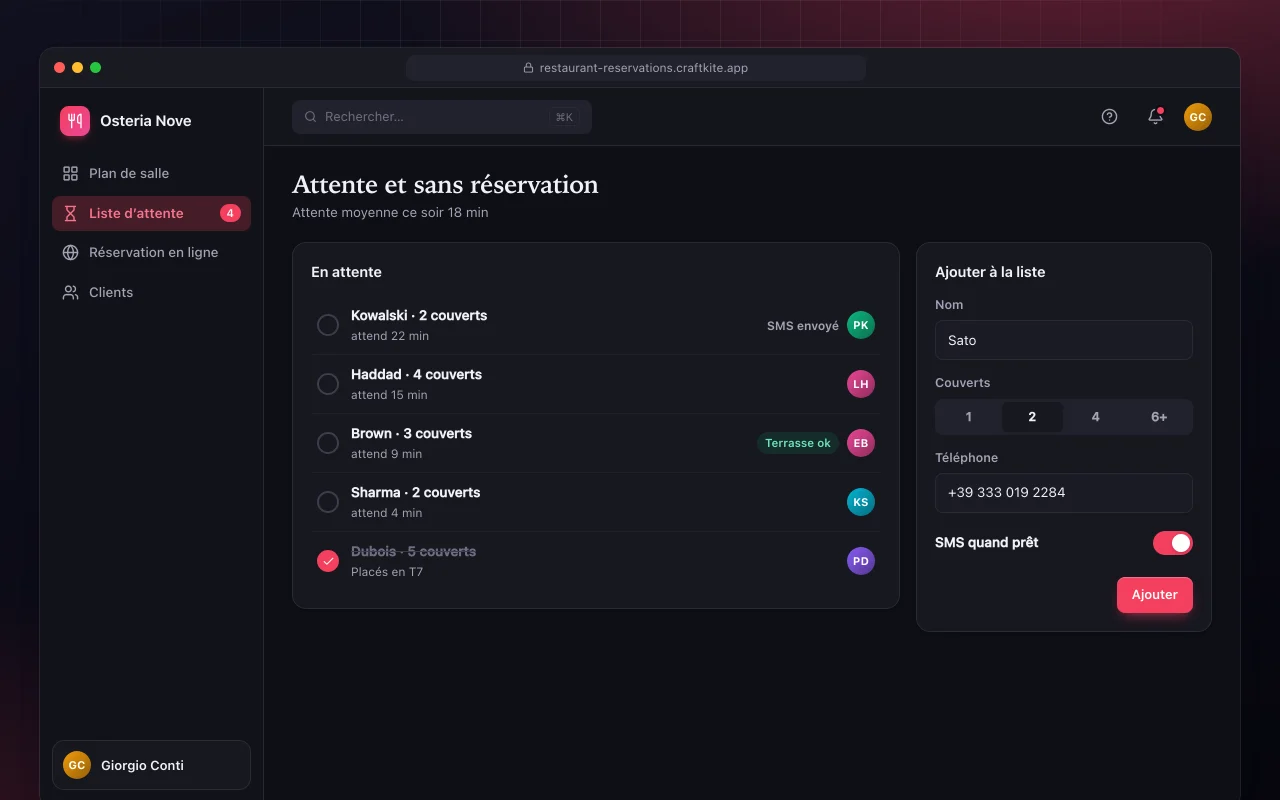
Task: Open the Clients section
Action: tap(151, 292)
